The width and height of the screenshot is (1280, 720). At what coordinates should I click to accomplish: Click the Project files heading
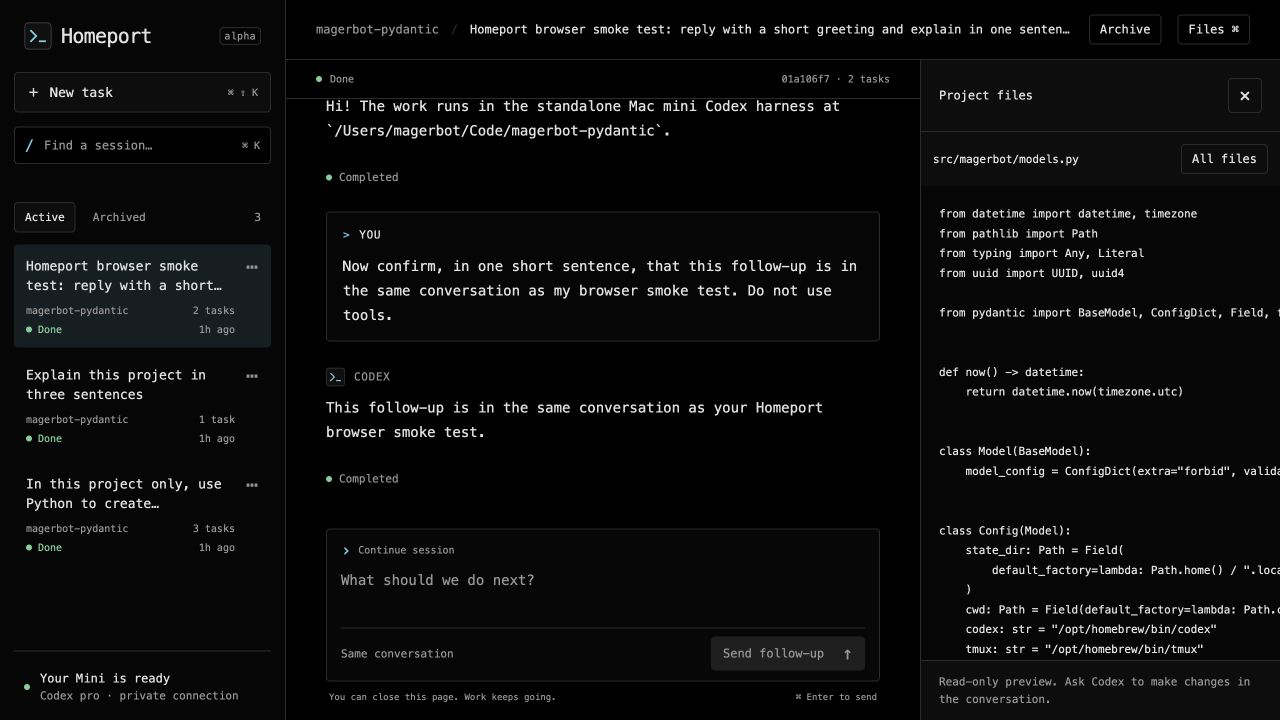(x=986, y=96)
